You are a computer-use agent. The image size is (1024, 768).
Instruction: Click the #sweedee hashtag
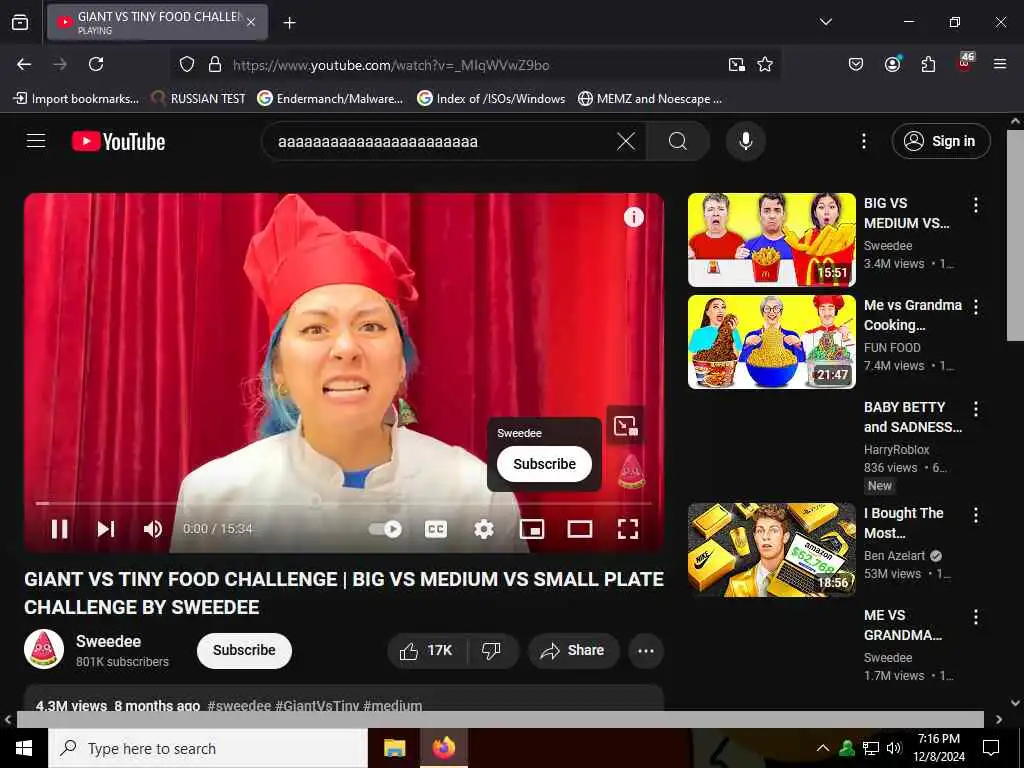(x=239, y=705)
